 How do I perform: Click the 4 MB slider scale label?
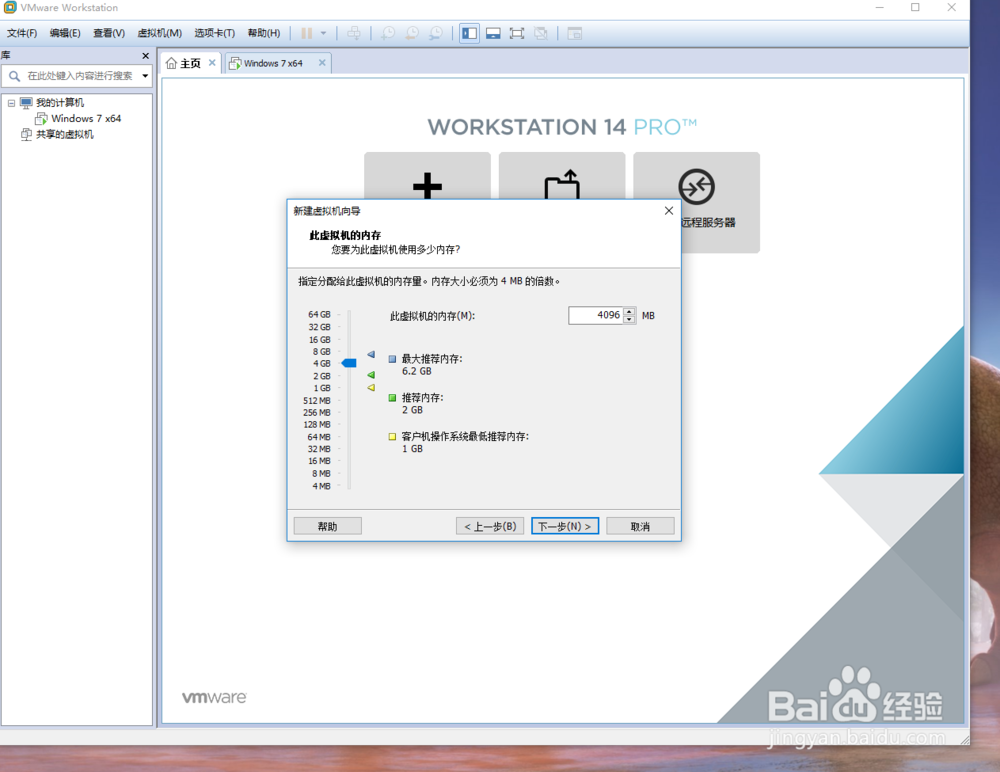(321, 486)
